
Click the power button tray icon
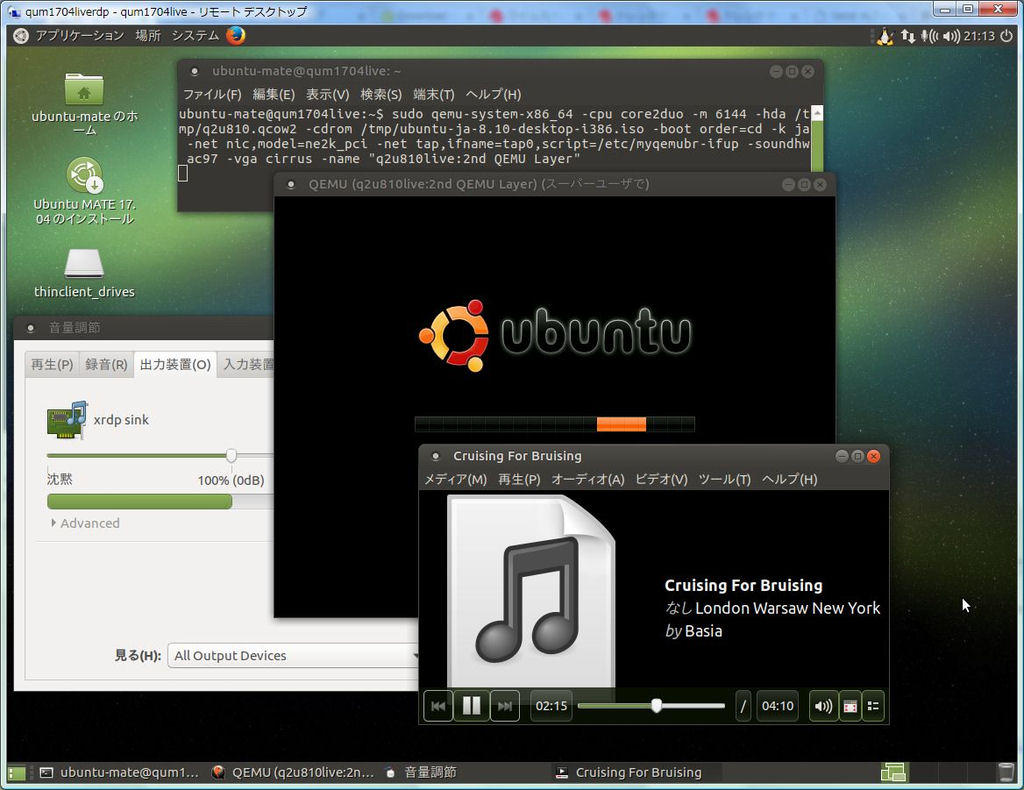(1006, 36)
